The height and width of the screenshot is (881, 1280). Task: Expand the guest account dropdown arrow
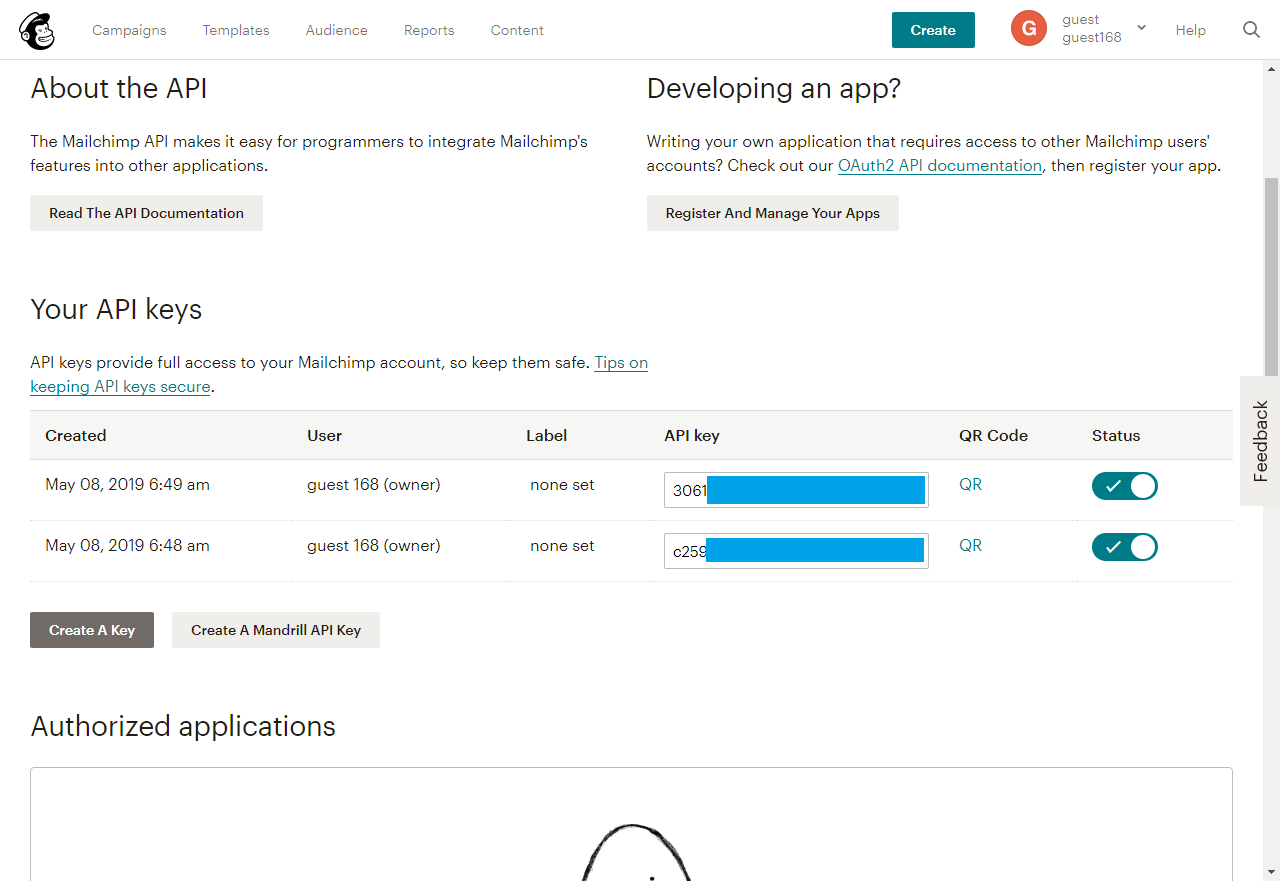(x=1141, y=28)
